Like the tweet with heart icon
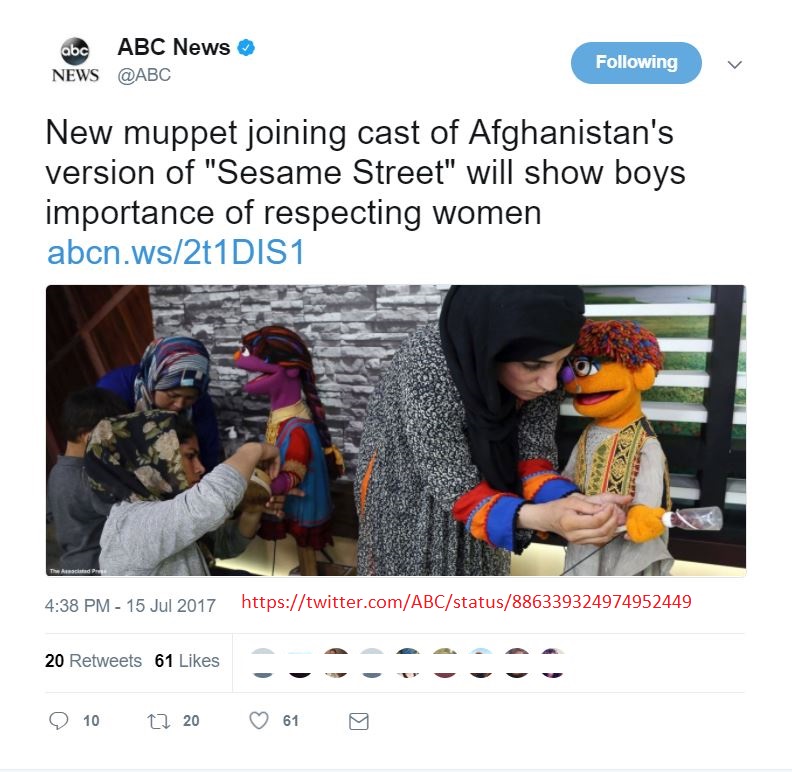The width and height of the screenshot is (792, 772). coord(259,720)
